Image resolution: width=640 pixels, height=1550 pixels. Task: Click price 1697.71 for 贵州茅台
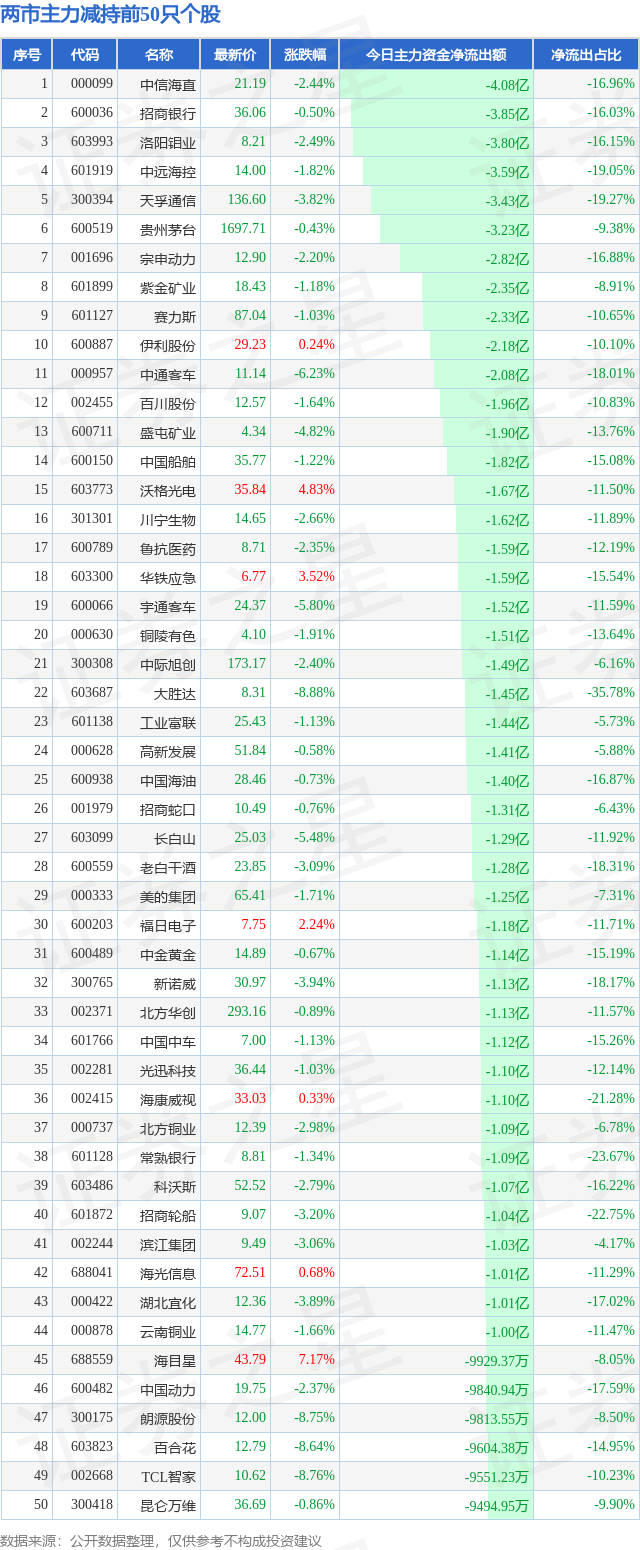(x=244, y=229)
